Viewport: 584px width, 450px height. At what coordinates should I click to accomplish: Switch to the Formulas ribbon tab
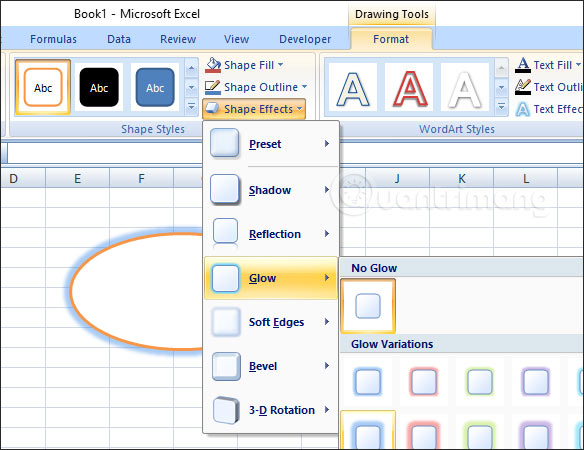point(53,39)
